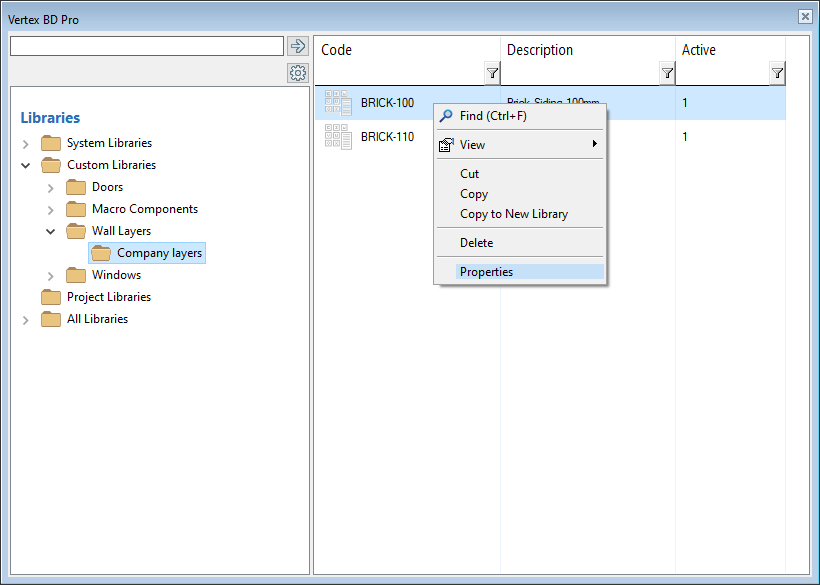Image resolution: width=820 pixels, height=585 pixels.
Task: Open the gear settings icon
Action: [x=297, y=73]
